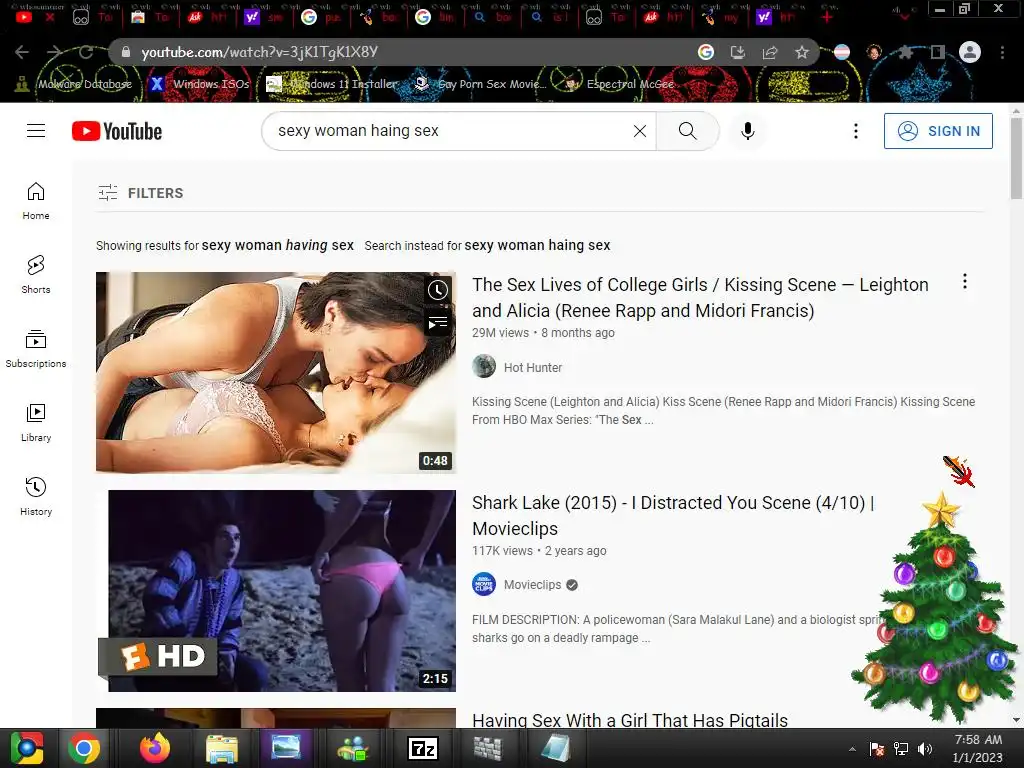Bookmark this page with the star

pyautogui.click(x=801, y=52)
